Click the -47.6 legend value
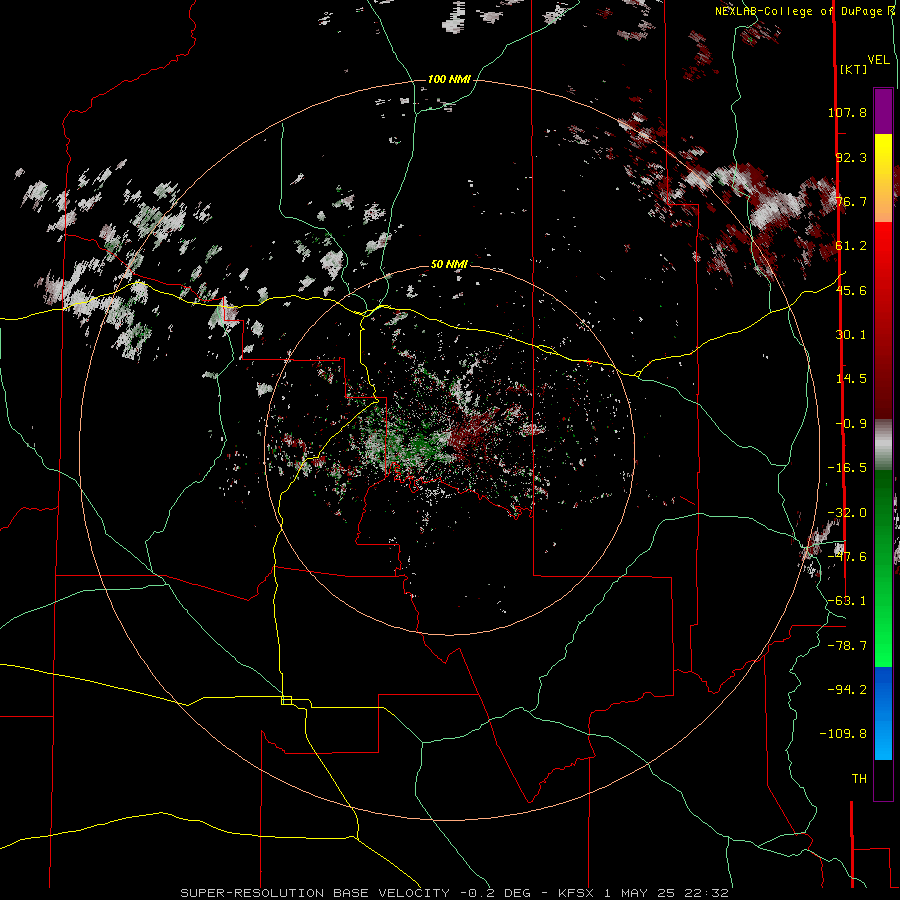 point(847,557)
